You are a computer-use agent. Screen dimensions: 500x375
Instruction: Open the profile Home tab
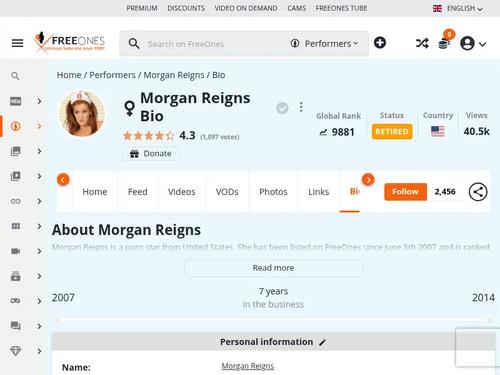click(95, 192)
